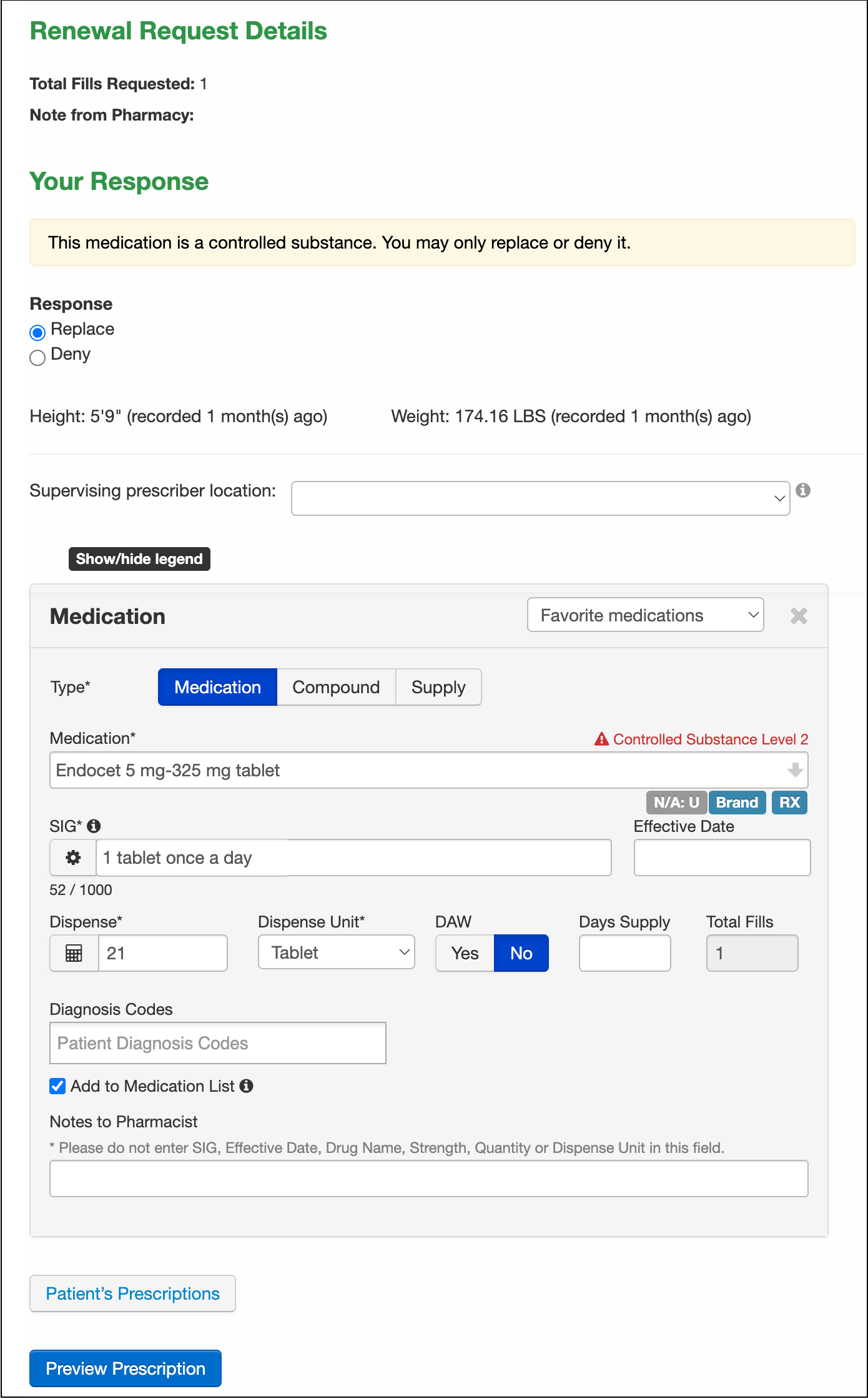Switch medication type to Supply
This screenshot has height=1399, width=868.
[x=438, y=687]
